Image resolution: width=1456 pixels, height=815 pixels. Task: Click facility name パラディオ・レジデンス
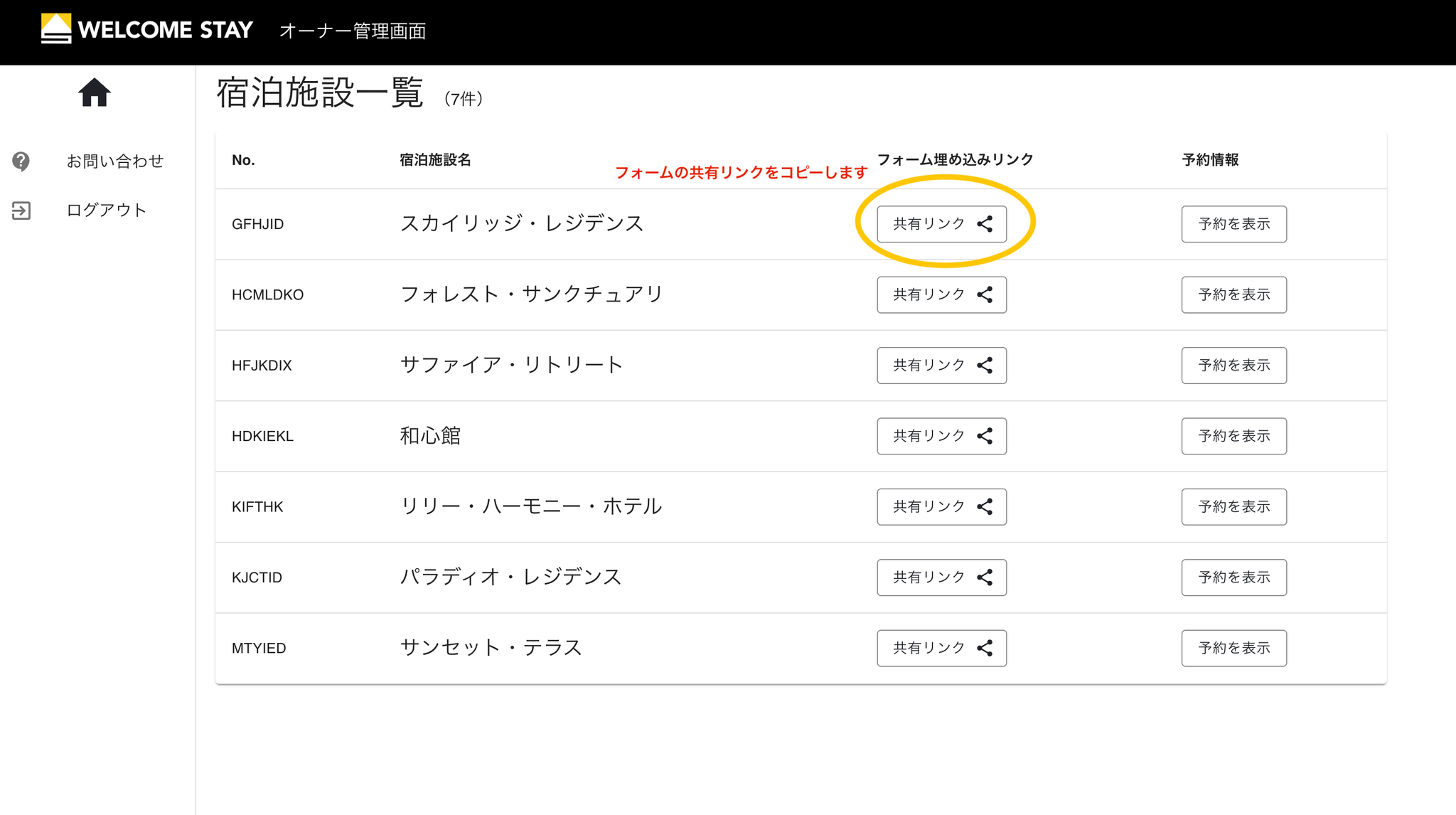click(x=510, y=577)
